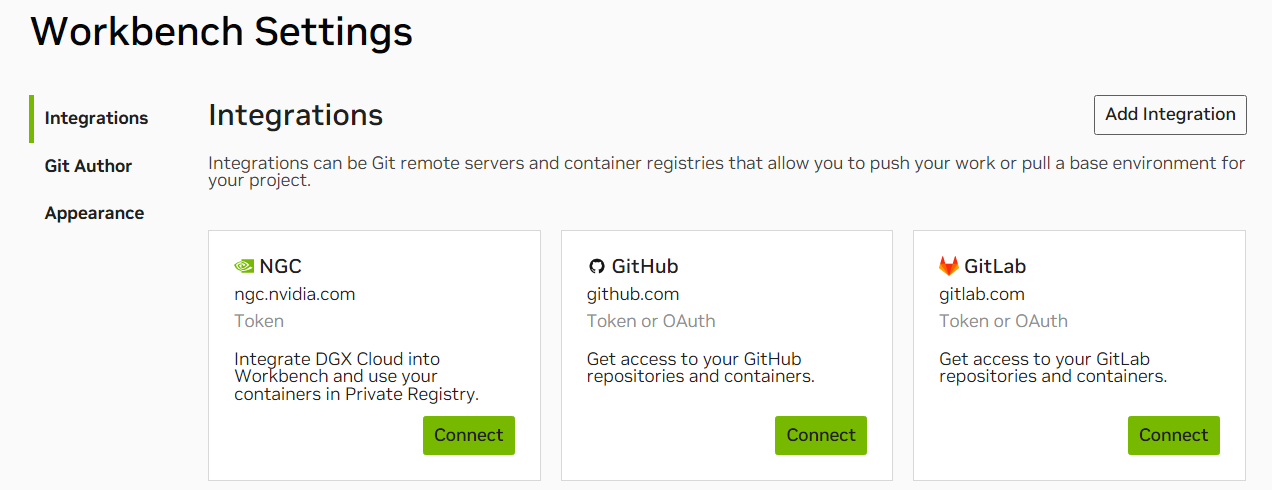Screen dimensions: 1272x490
Task: Click the GitHub card title
Action: [645, 267]
